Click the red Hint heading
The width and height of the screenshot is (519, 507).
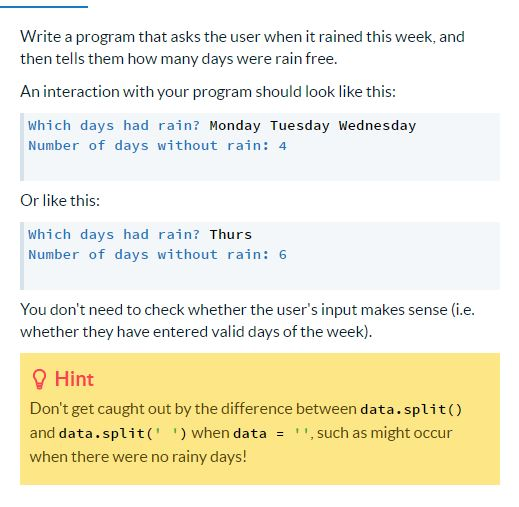[x=74, y=379]
